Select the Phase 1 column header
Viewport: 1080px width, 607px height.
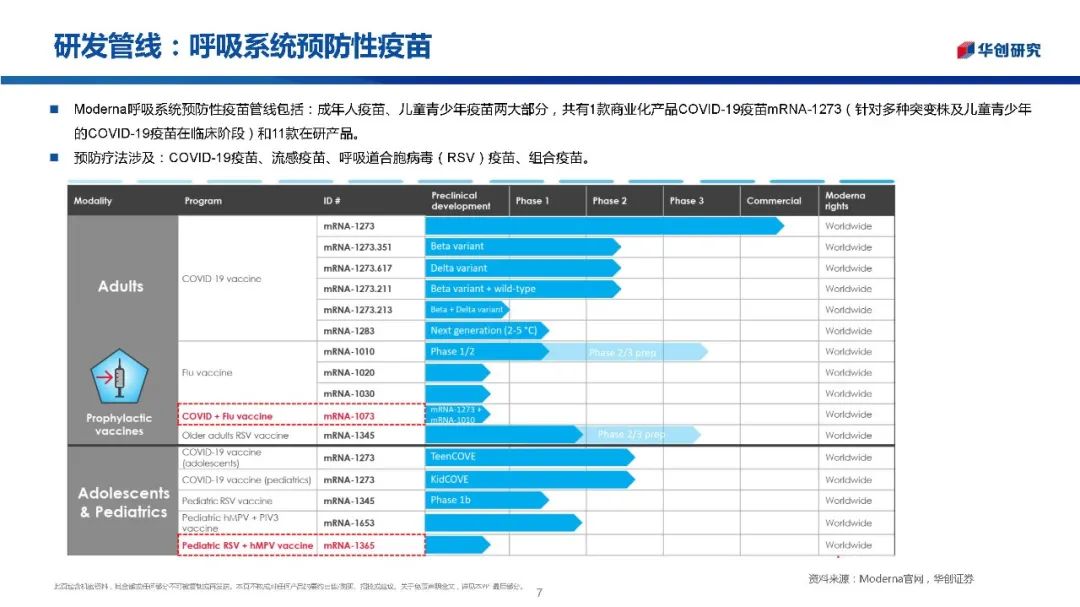[x=532, y=201]
